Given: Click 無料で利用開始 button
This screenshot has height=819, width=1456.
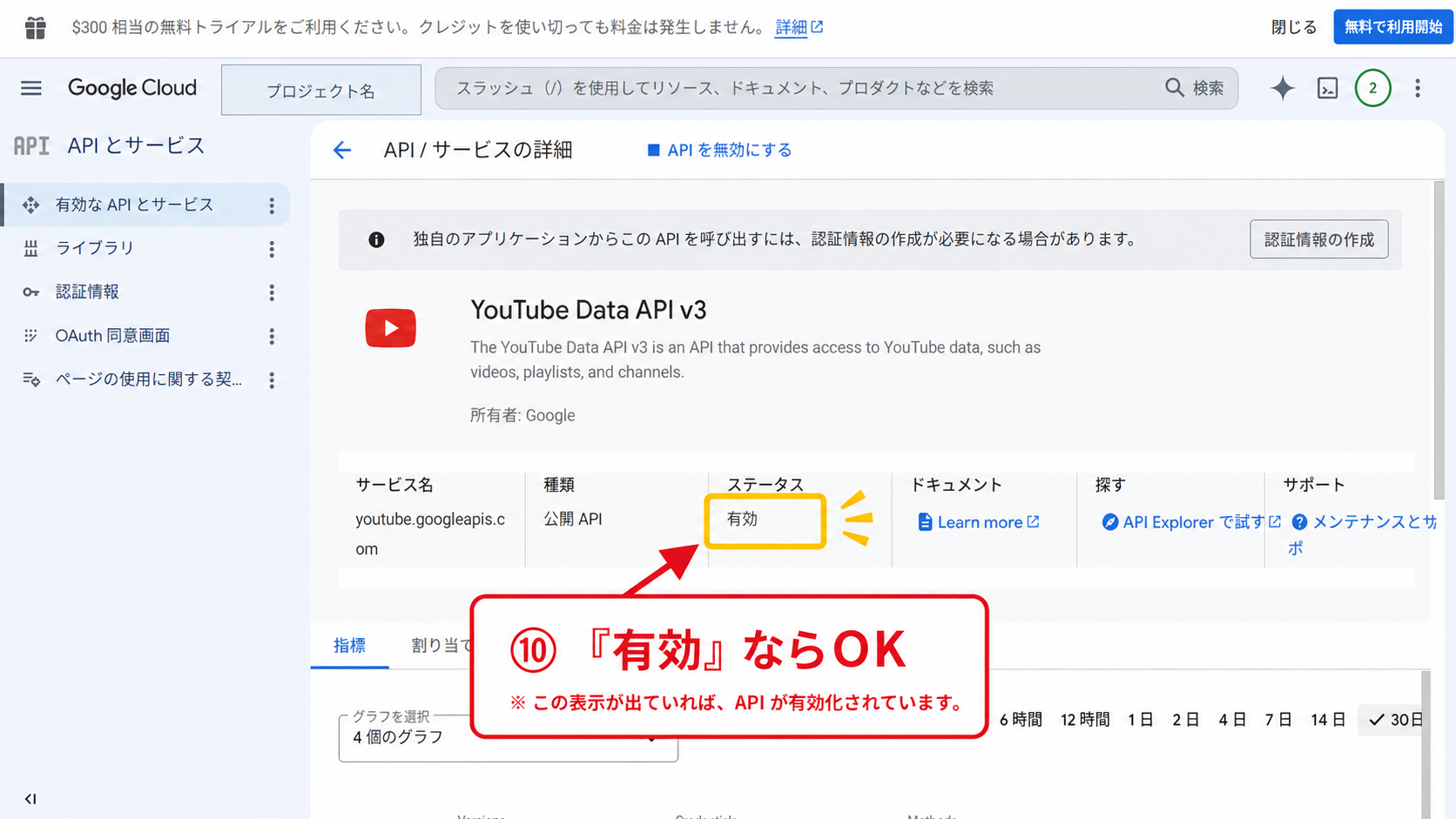Looking at the screenshot, I should [x=1392, y=27].
